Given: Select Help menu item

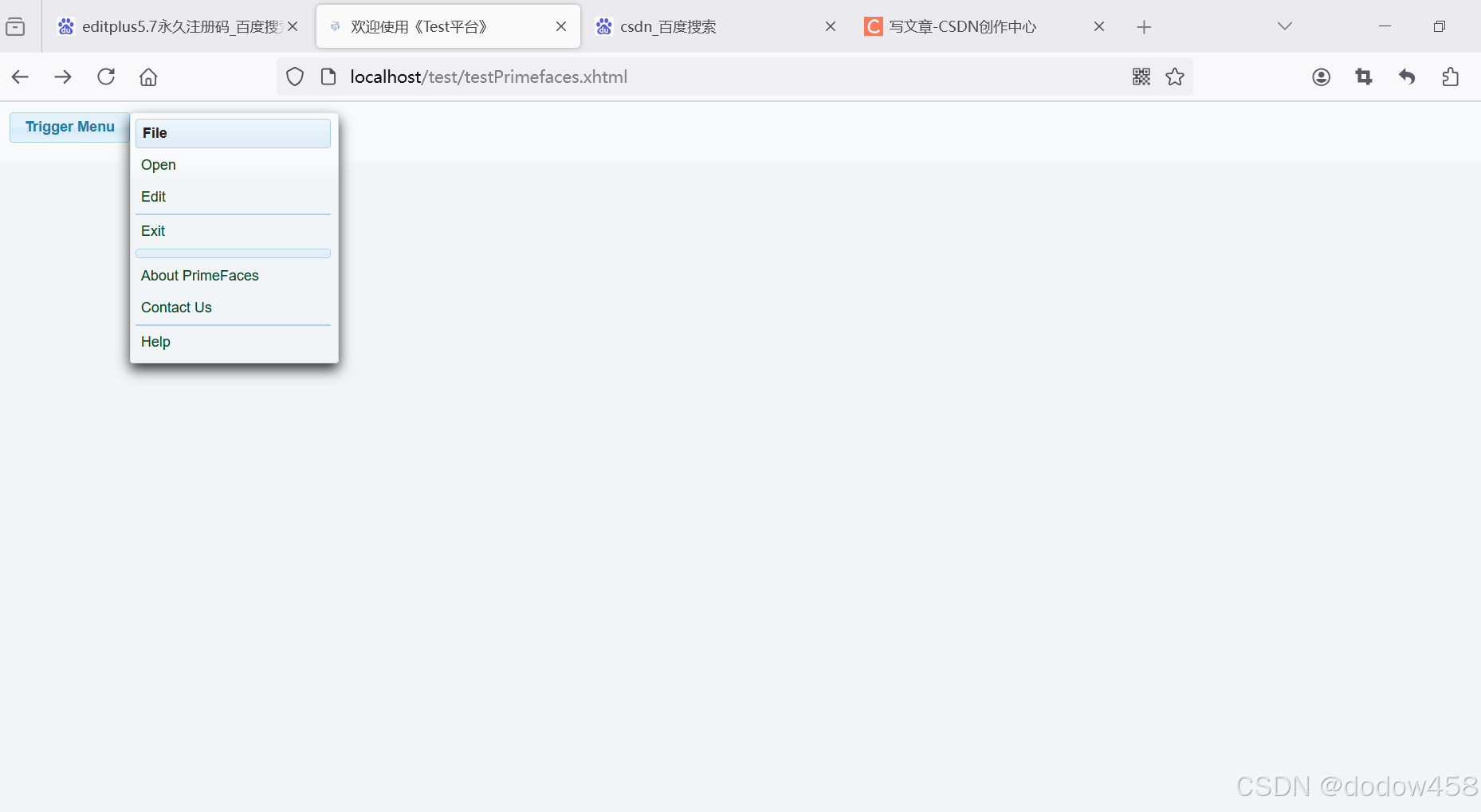Looking at the screenshot, I should [x=233, y=342].
